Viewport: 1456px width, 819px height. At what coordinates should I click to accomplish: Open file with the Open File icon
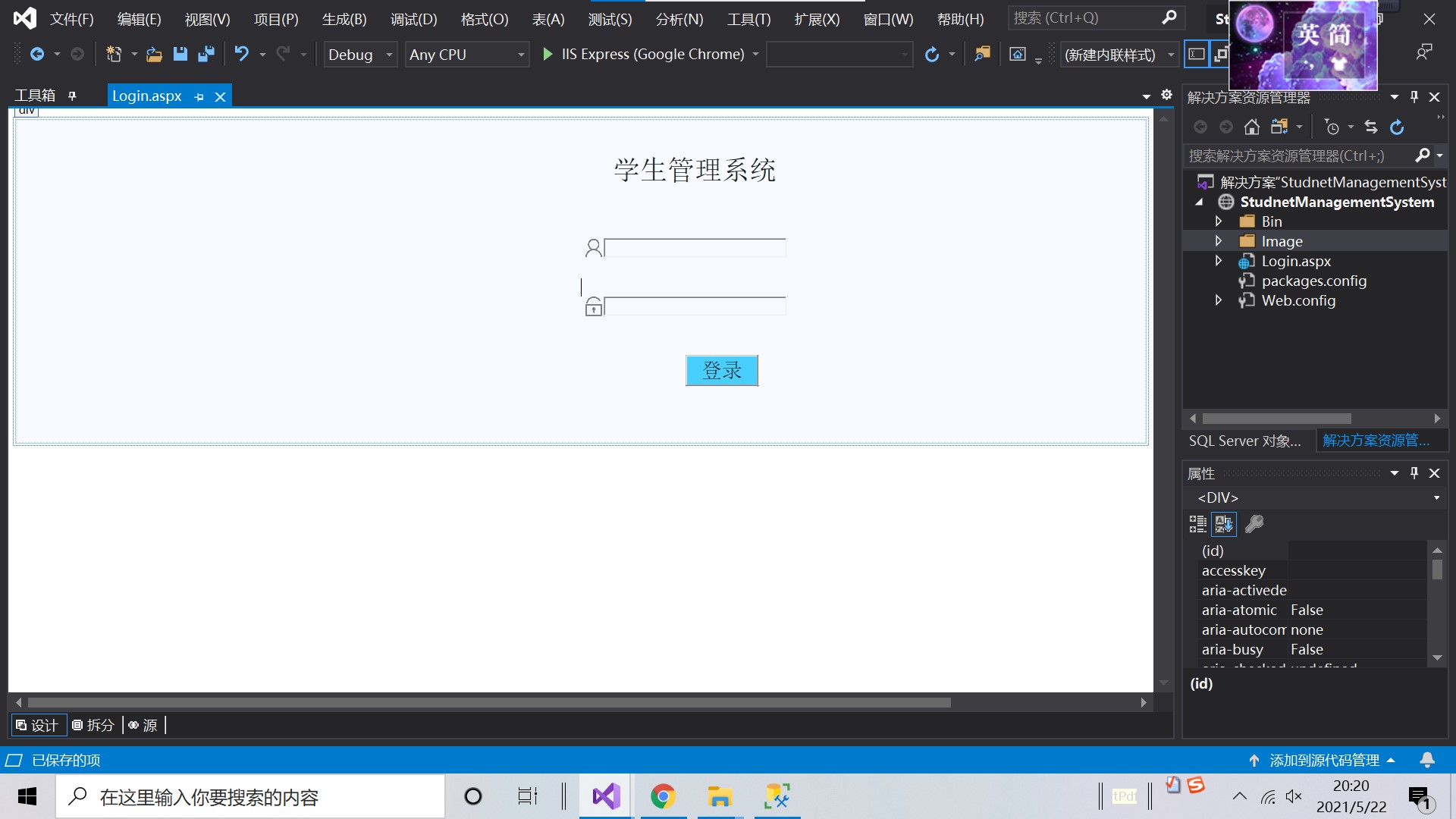pos(154,54)
